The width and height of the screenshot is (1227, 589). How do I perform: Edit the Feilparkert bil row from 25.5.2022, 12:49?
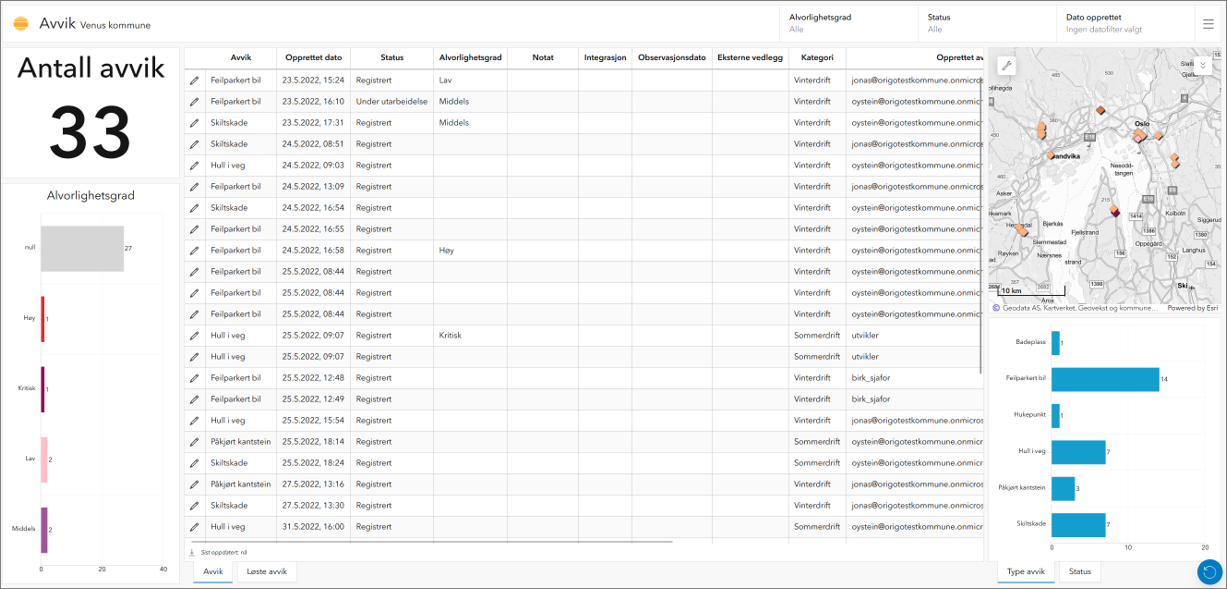195,399
